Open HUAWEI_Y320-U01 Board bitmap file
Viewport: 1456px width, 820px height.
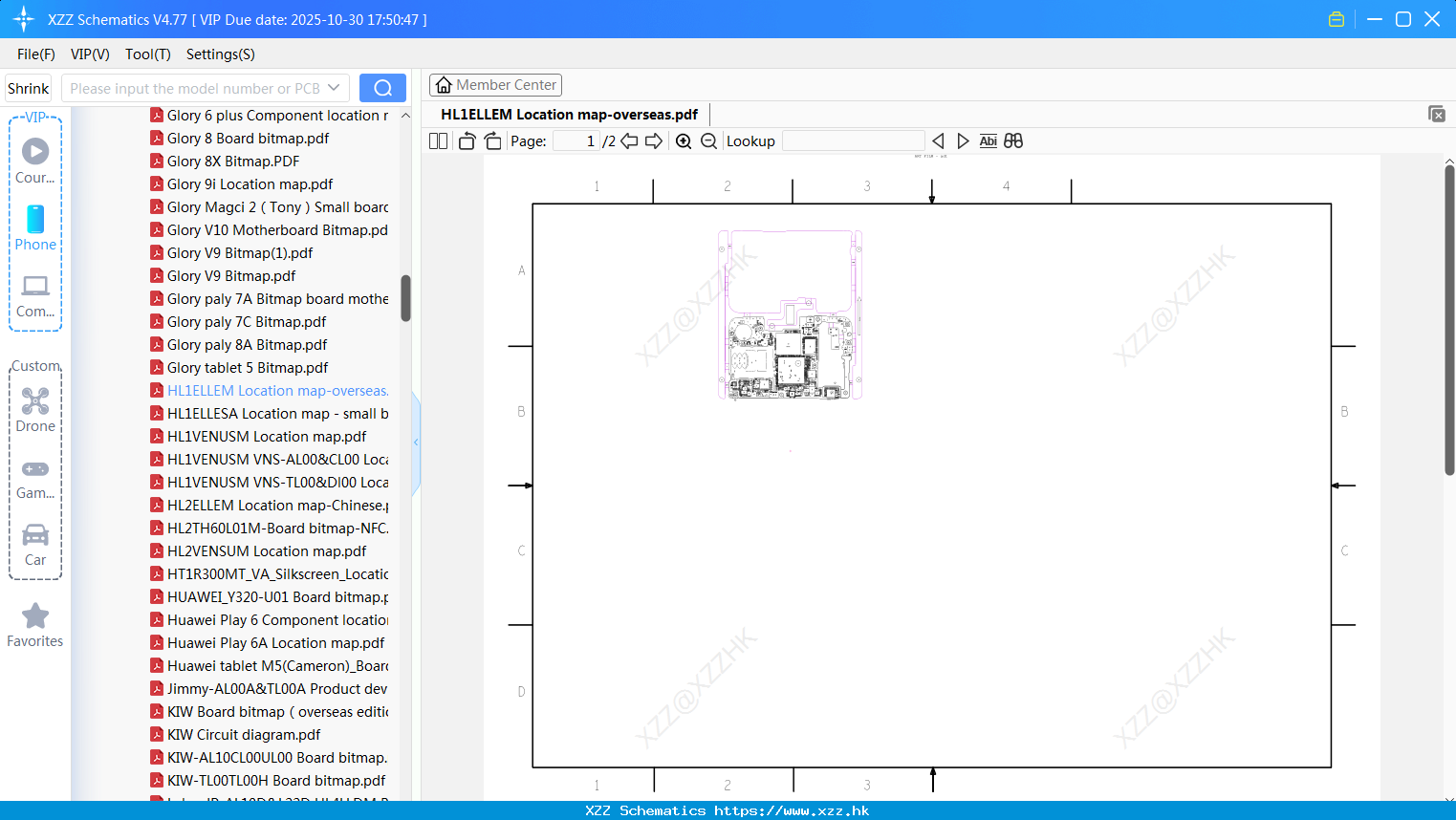(269, 597)
